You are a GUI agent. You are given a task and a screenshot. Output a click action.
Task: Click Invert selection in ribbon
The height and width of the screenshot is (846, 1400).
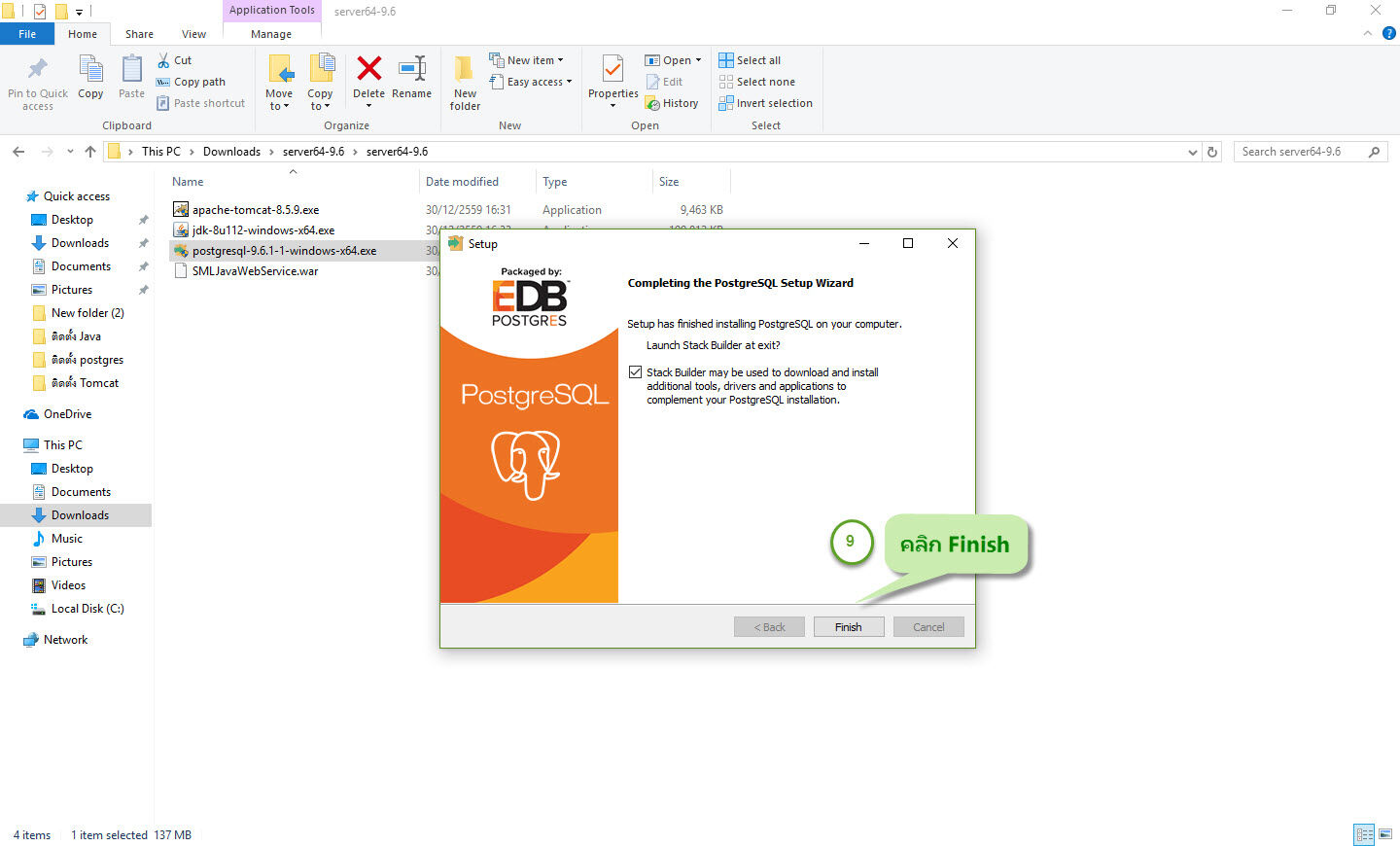pos(766,103)
